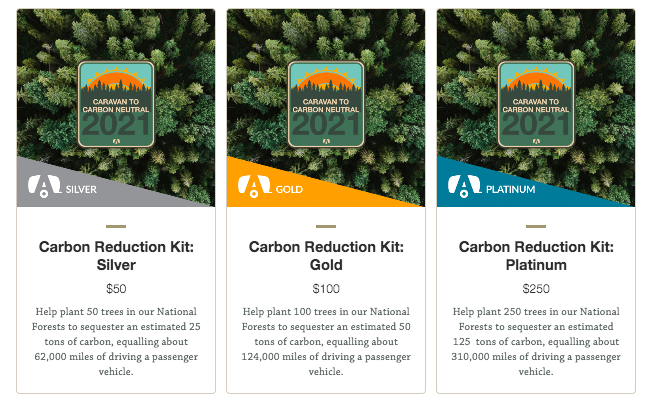Open Carbon Reduction Kit: Silver title
This screenshot has width=651, height=405.
116,255
